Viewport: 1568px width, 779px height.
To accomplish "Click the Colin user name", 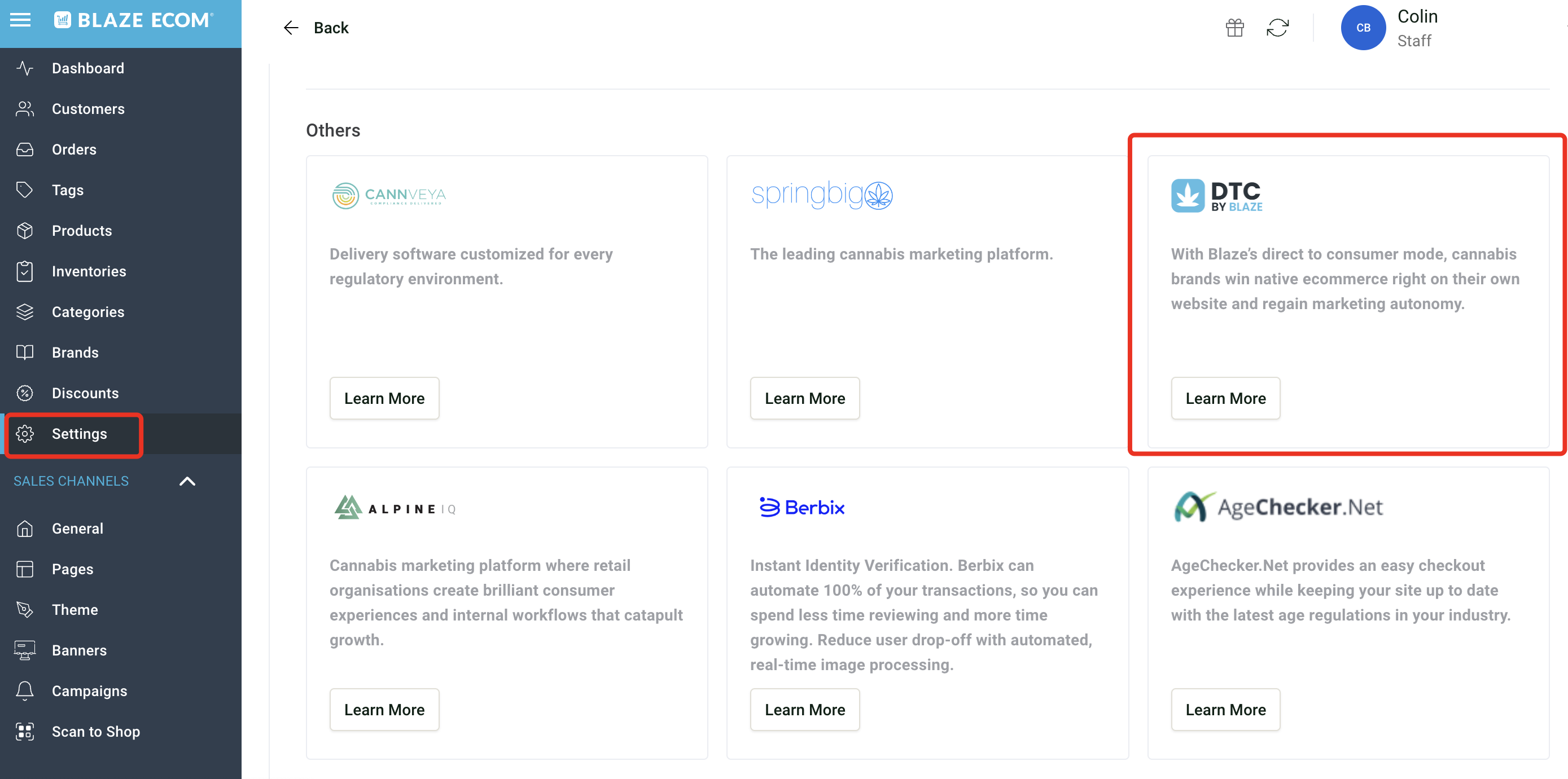I will coord(1418,17).
